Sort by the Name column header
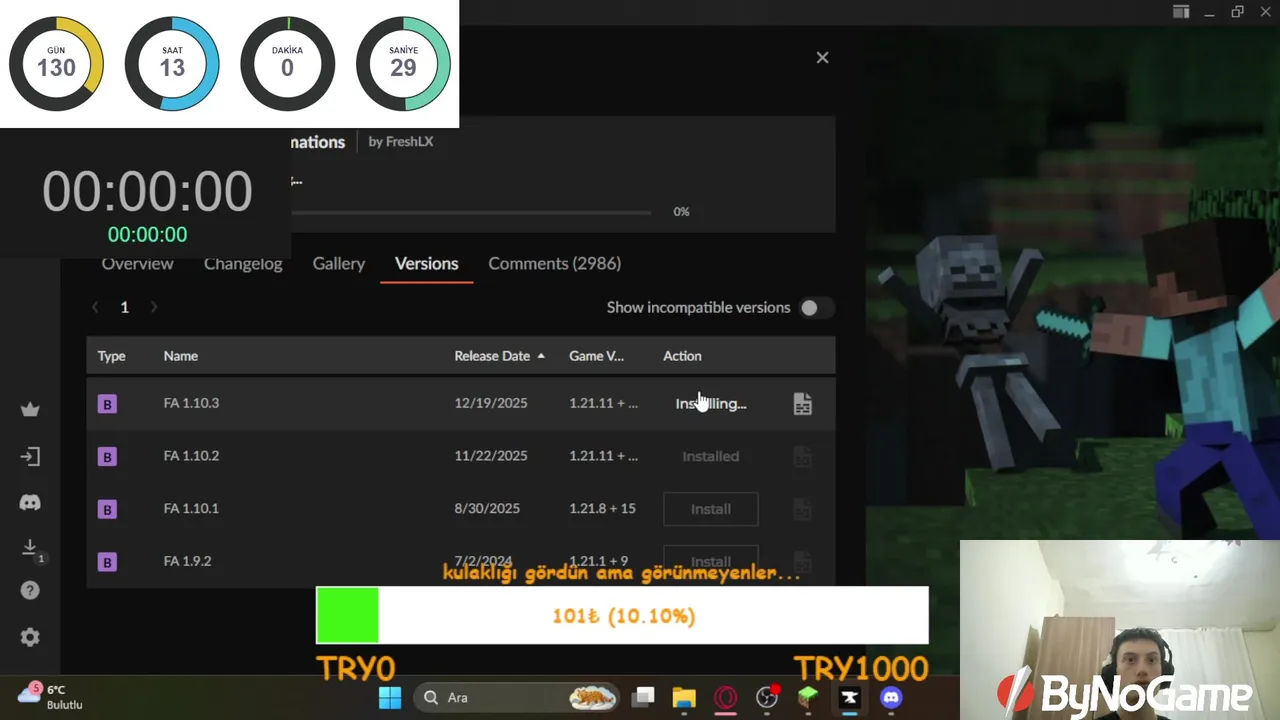The height and width of the screenshot is (720, 1280). [x=181, y=356]
